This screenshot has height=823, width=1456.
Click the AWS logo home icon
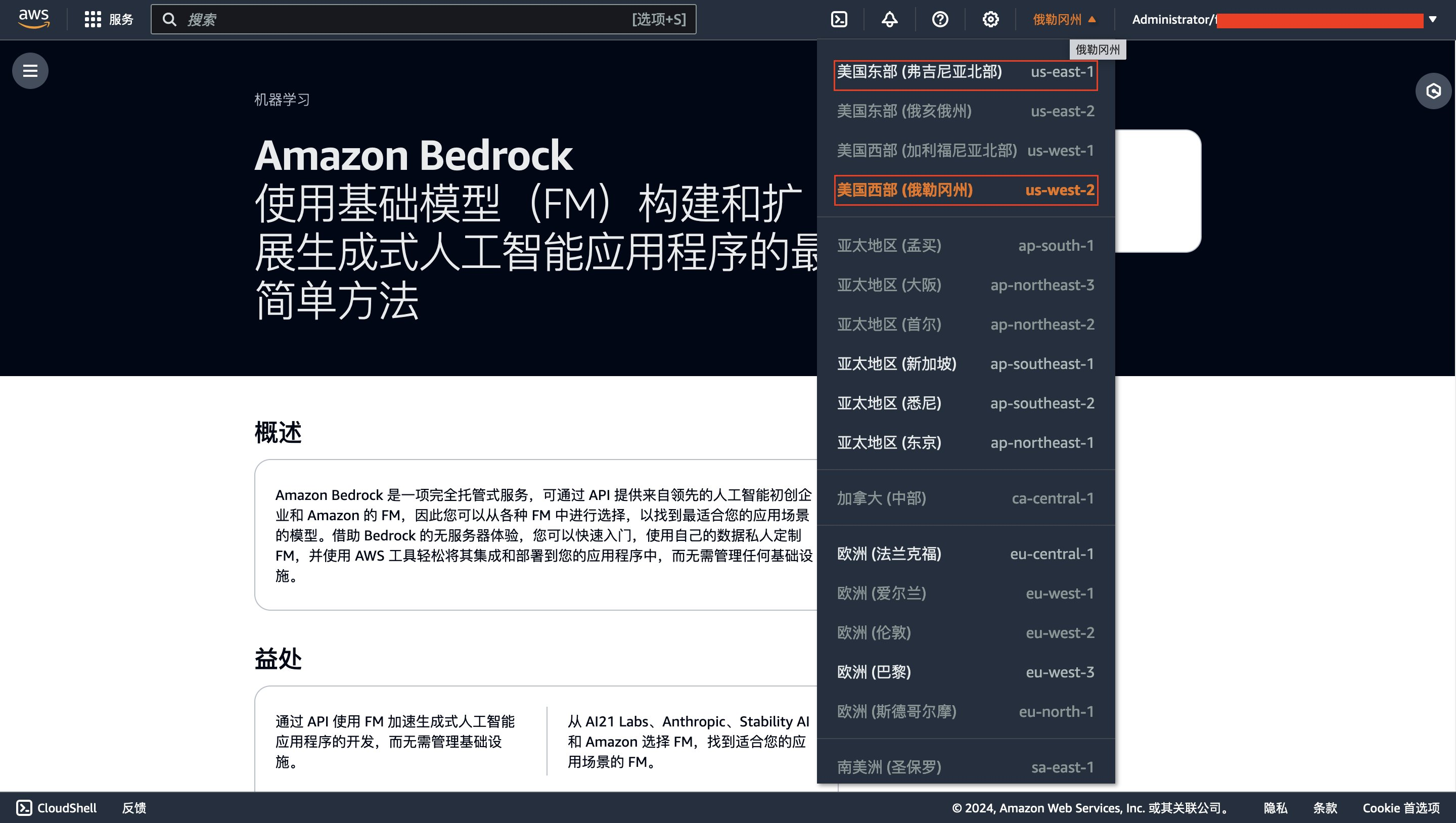[x=34, y=19]
